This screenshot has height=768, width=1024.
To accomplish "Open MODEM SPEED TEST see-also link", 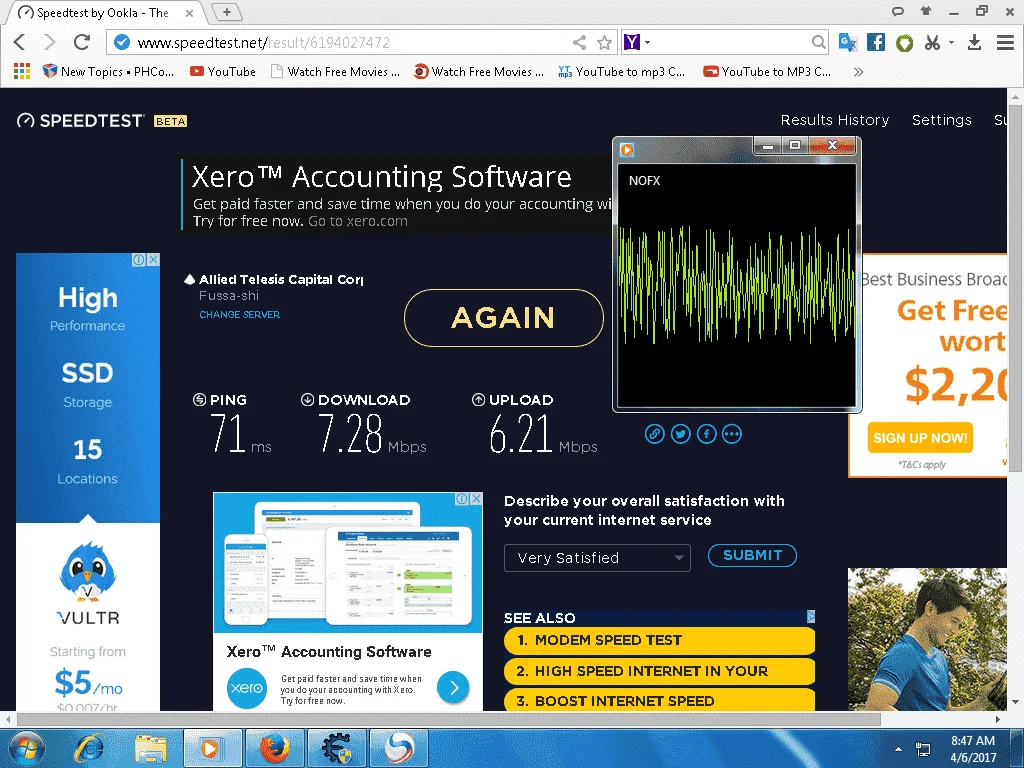I will click(660, 641).
